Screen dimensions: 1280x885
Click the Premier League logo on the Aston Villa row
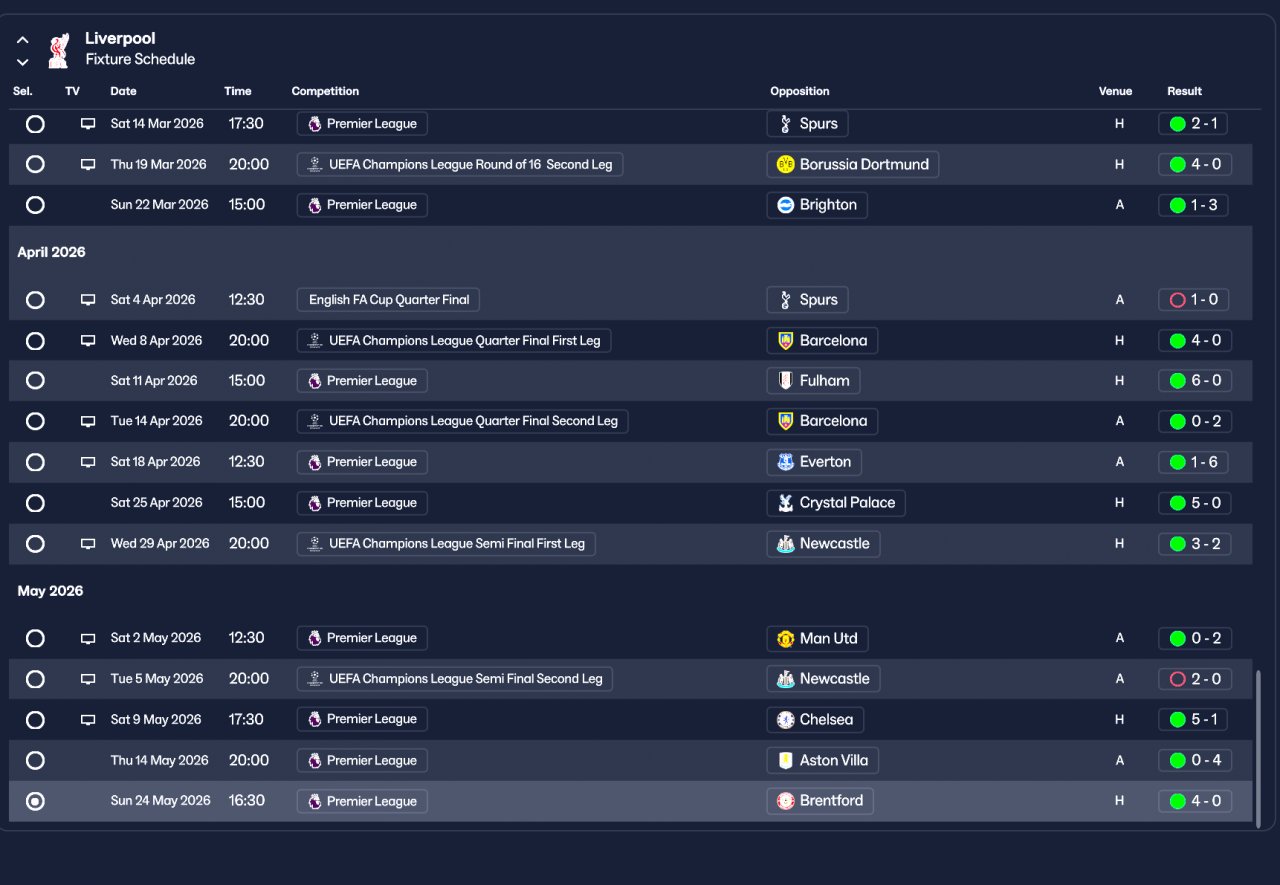(315, 761)
